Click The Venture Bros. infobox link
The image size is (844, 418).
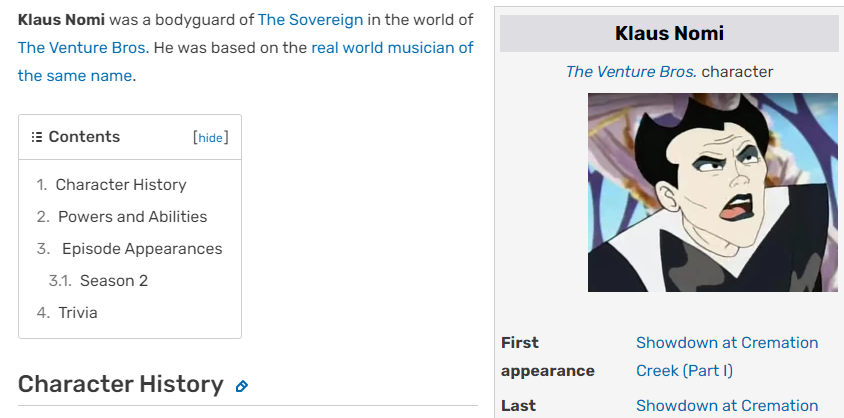pos(631,71)
